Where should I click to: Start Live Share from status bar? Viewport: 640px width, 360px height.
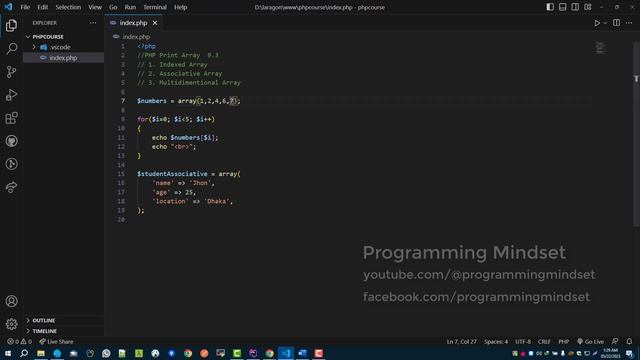(56, 342)
